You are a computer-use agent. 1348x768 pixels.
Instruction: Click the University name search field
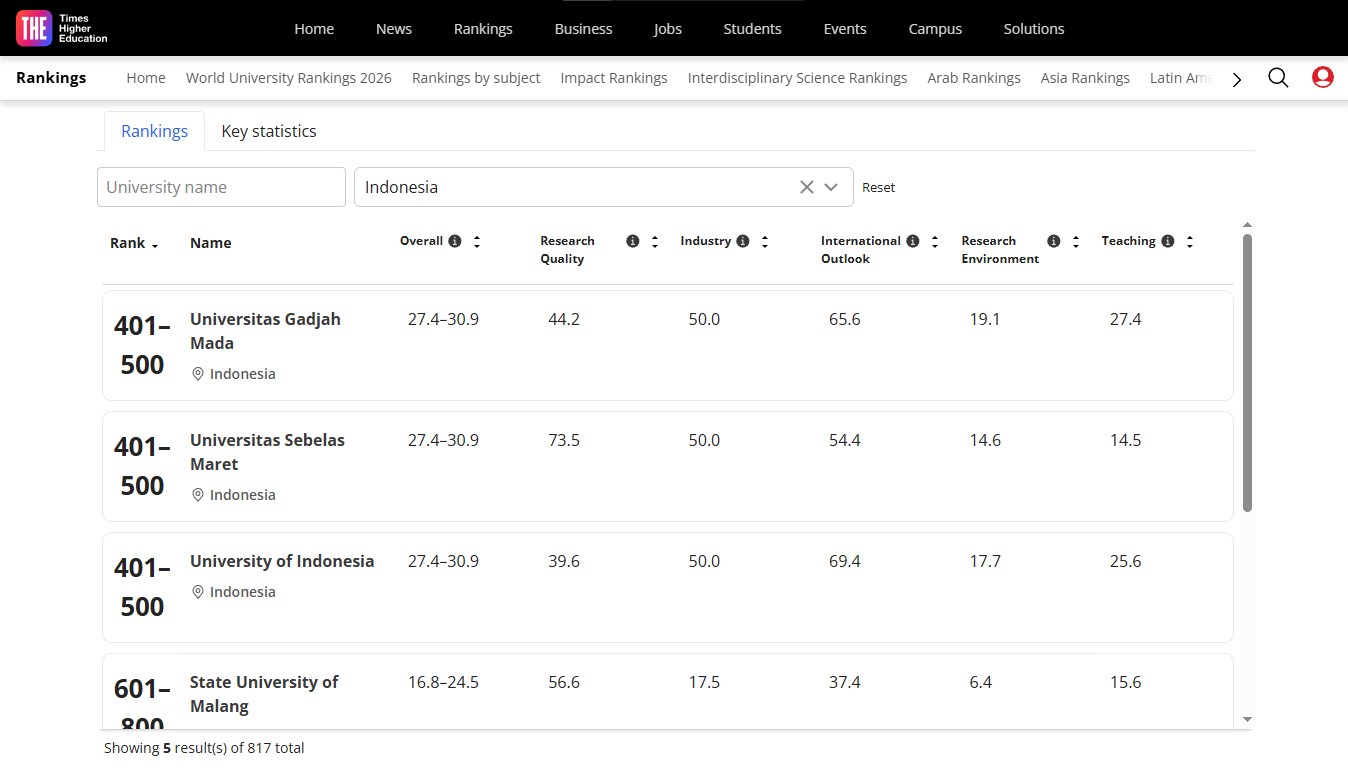click(221, 187)
